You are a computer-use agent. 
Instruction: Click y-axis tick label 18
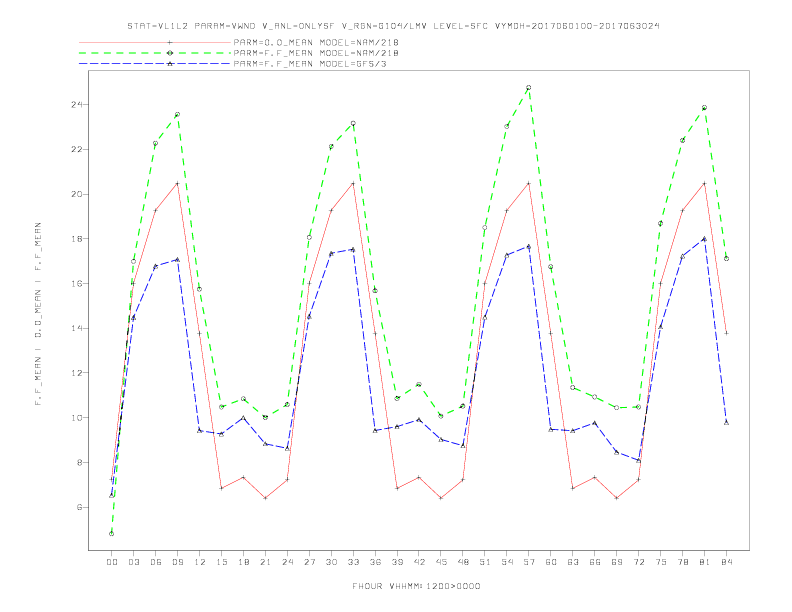pos(77,239)
